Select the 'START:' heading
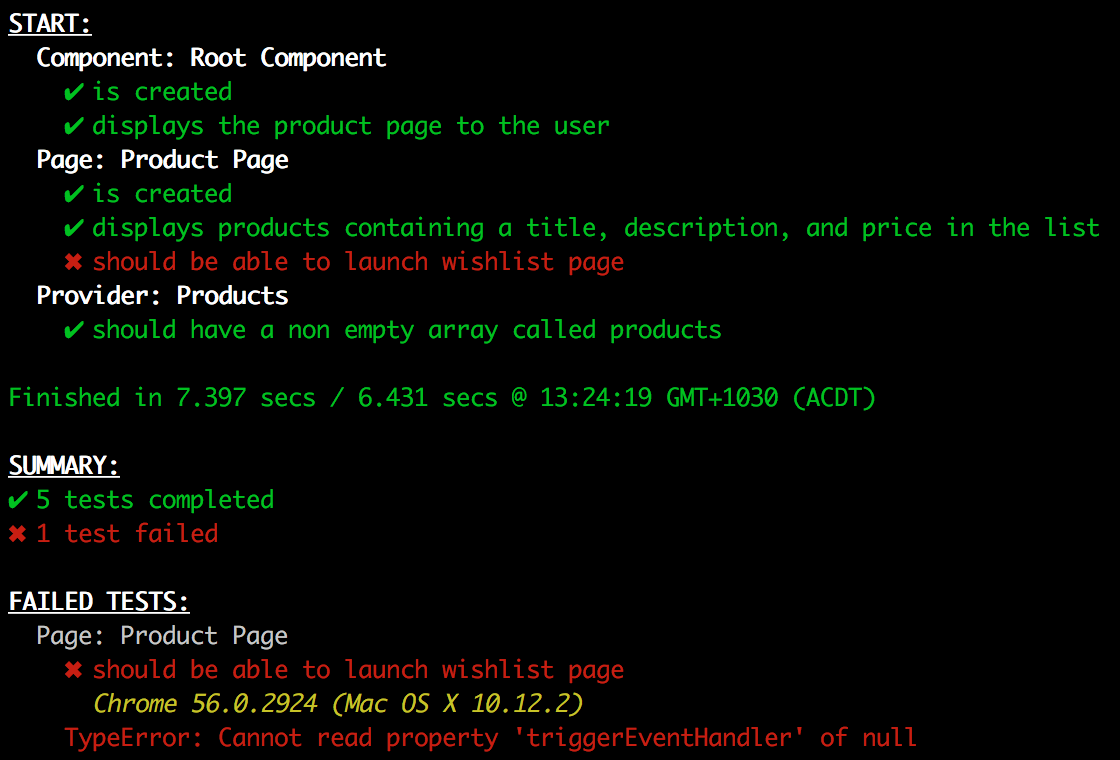 click(50, 24)
